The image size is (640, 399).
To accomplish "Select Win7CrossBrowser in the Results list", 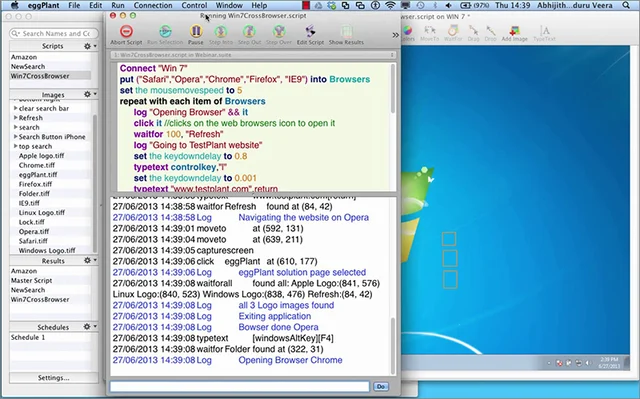I will (x=40, y=299).
